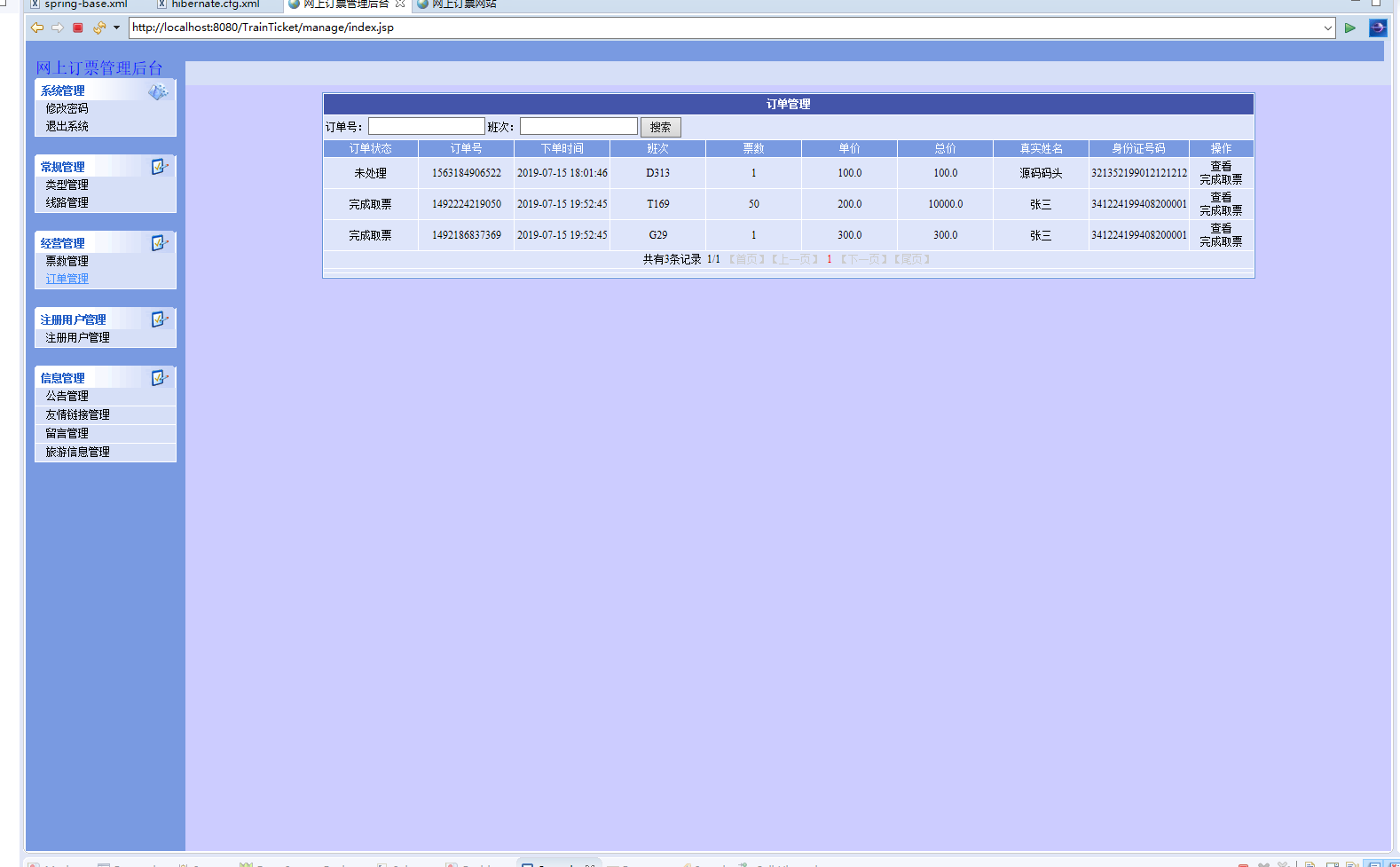Click the 系统管理 section header text
The image size is (1400, 867).
click(x=63, y=91)
